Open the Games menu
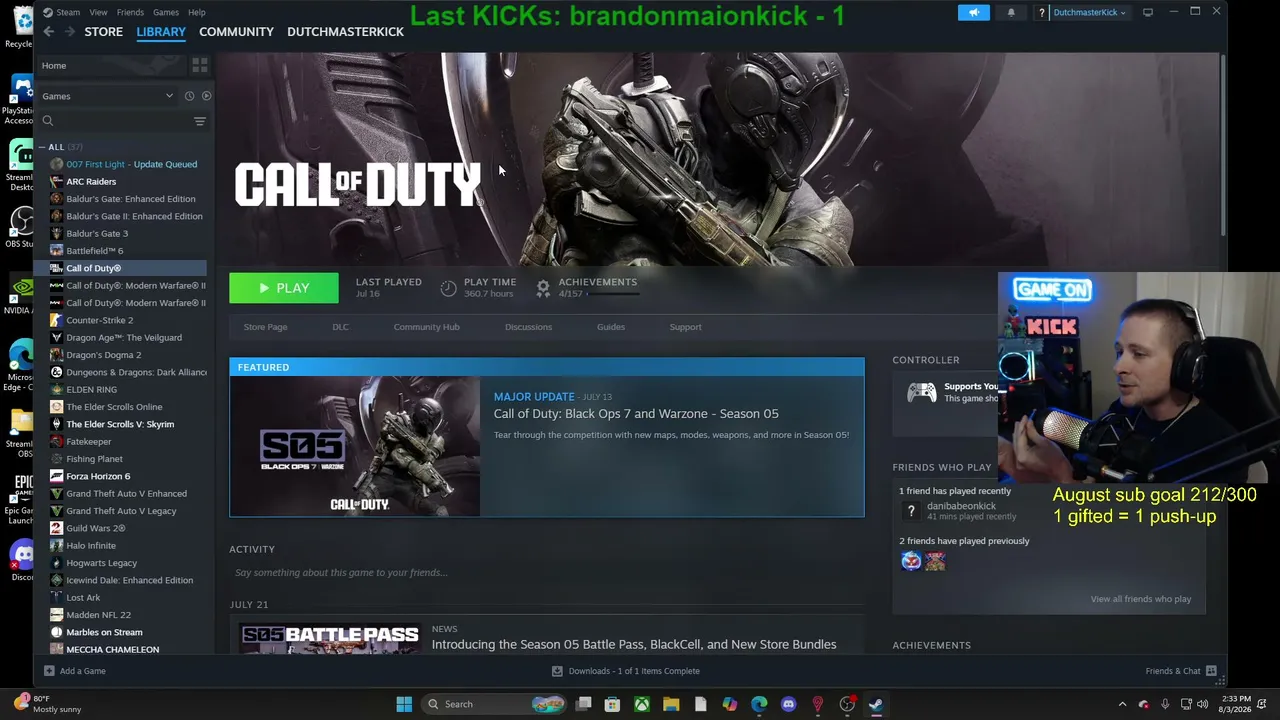This screenshot has height=720, width=1280. pos(166,12)
